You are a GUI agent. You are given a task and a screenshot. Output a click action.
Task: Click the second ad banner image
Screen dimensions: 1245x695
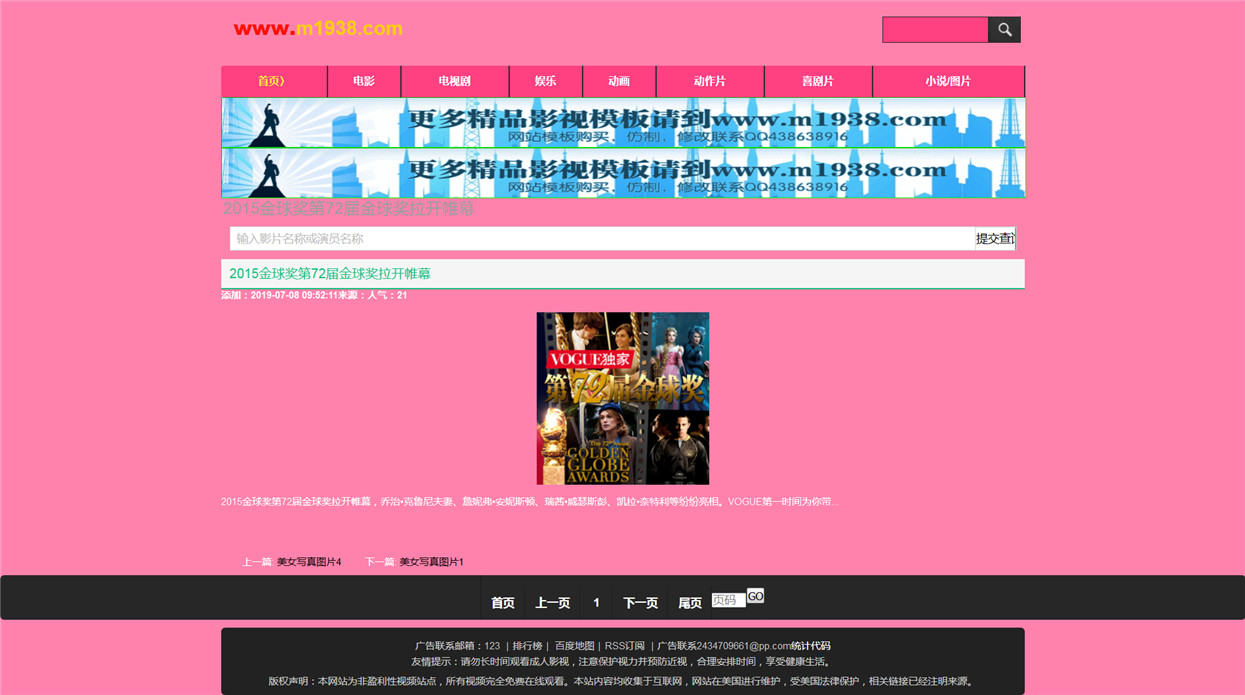point(623,173)
